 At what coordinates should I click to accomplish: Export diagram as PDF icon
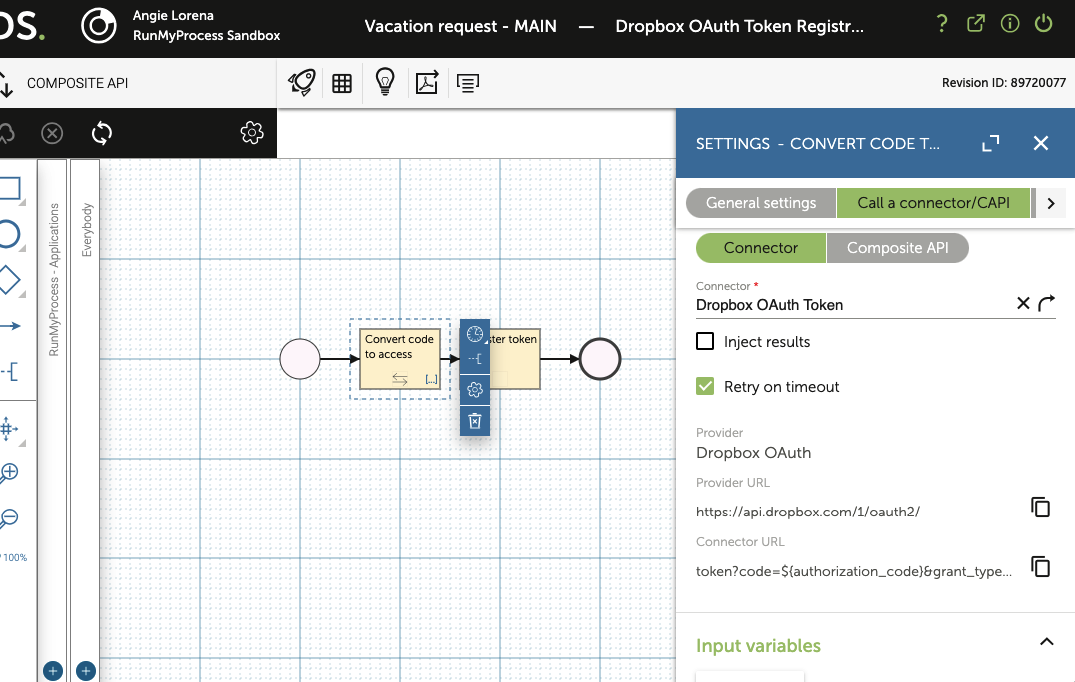click(x=426, y=83)
